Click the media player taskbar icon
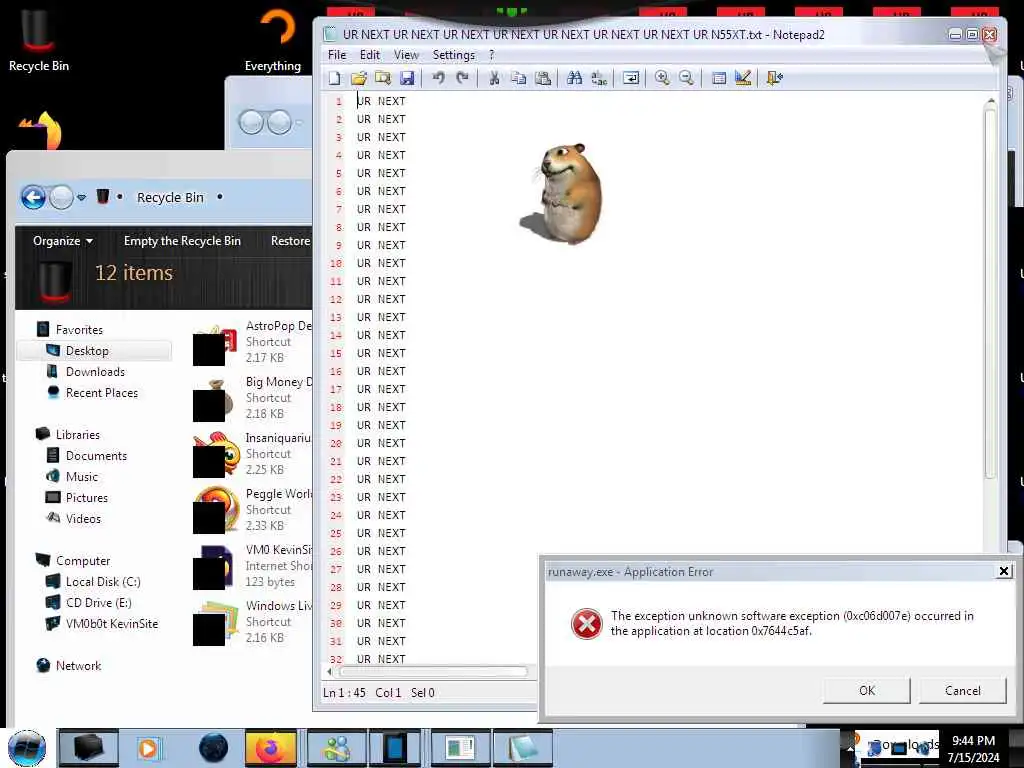Image resolution: width=1024 pixels, height=768 pixels. 148,748
